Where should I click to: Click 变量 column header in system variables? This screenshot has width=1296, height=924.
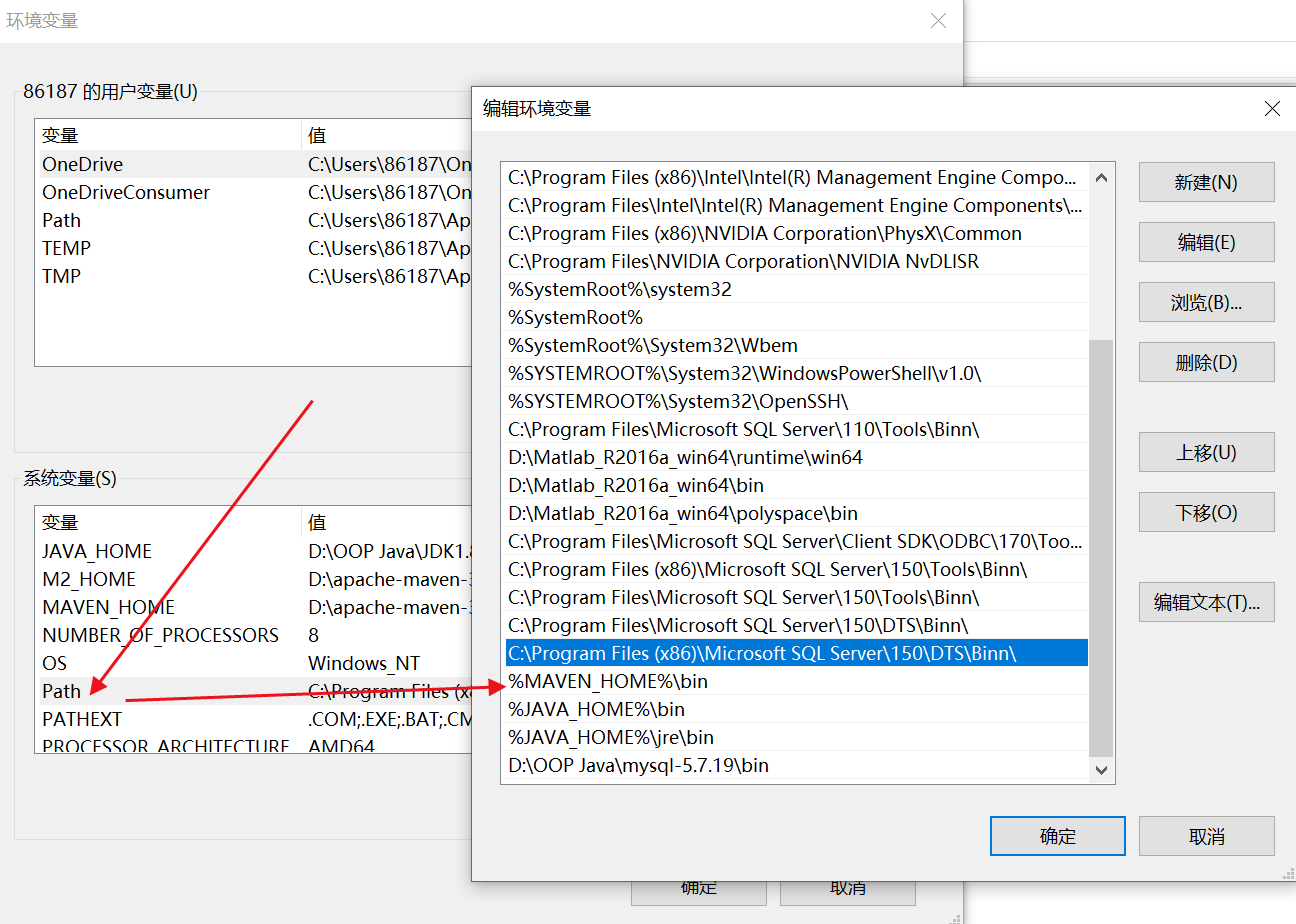(168, 522)
